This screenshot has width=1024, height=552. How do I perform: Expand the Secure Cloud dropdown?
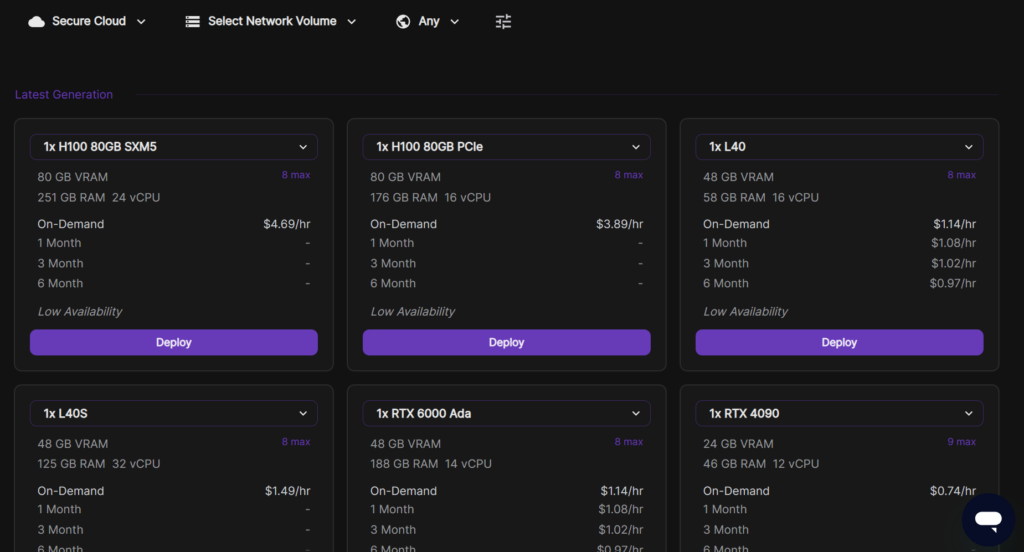[x=140, y=21]
